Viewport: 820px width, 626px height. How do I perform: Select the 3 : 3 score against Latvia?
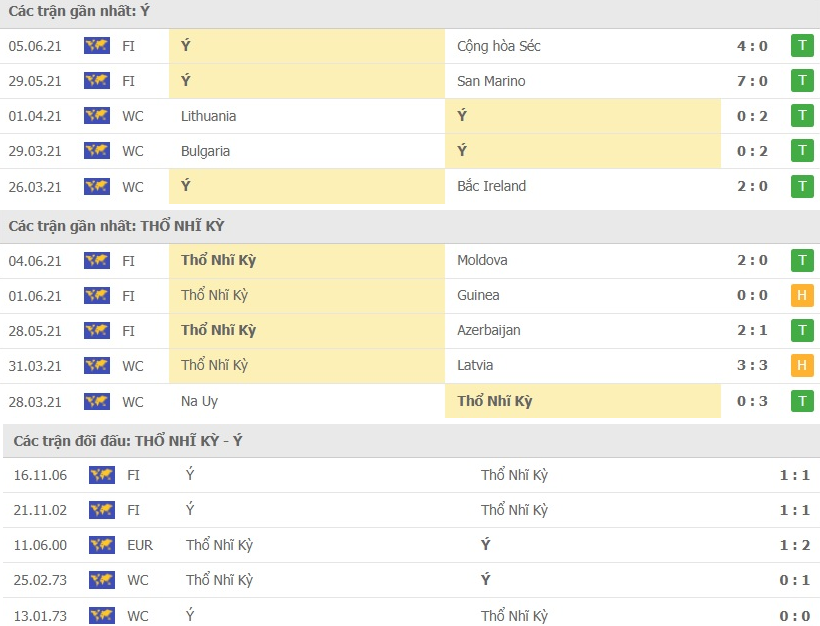[752, 365]
